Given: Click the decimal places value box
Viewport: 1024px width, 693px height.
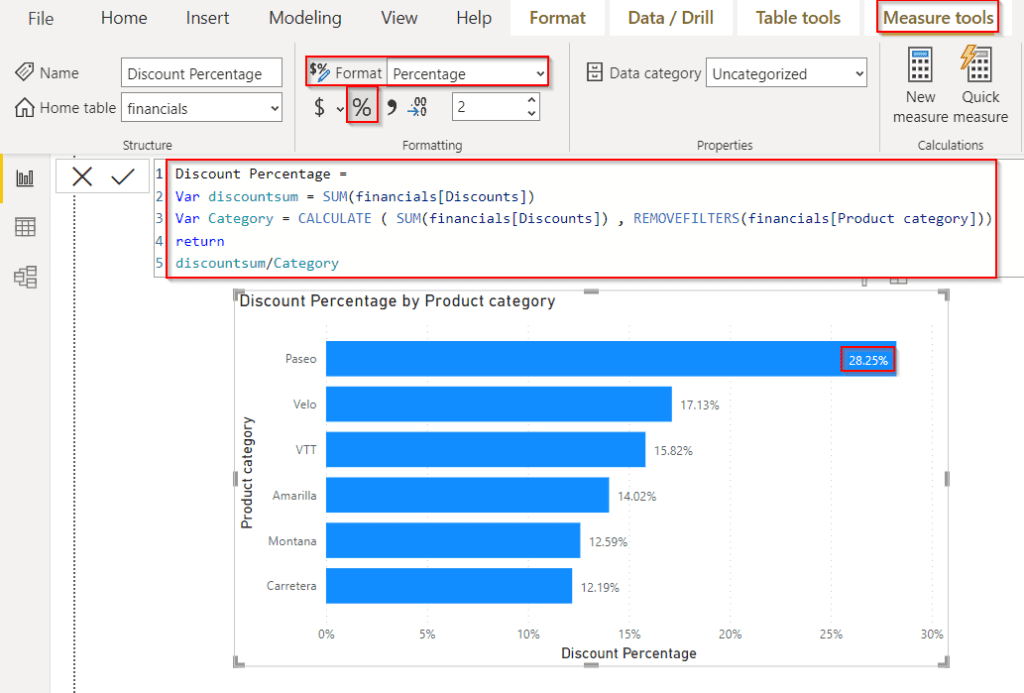Looking at the screenshot, I should click(x=488, y=107).
